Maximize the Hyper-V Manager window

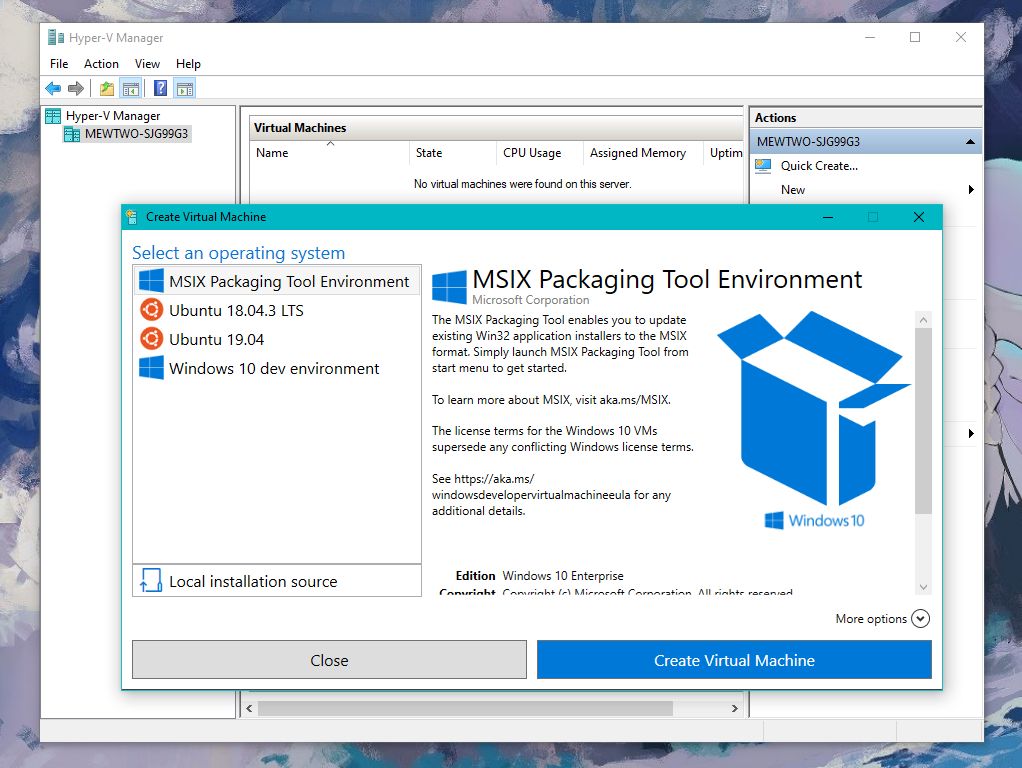pyautogui.click(x=915, y=37)
